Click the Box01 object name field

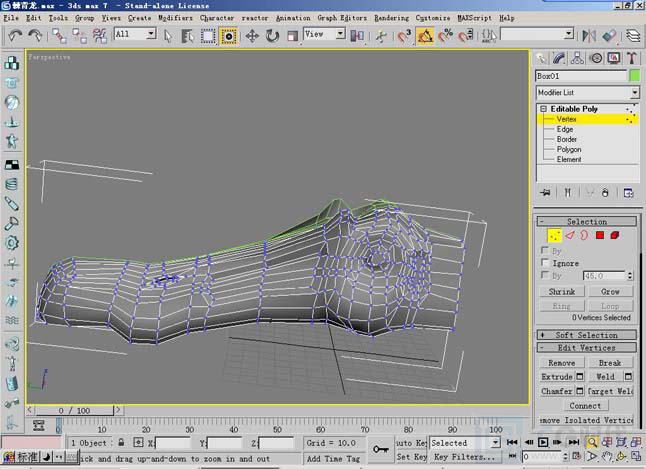coord(581,76)
